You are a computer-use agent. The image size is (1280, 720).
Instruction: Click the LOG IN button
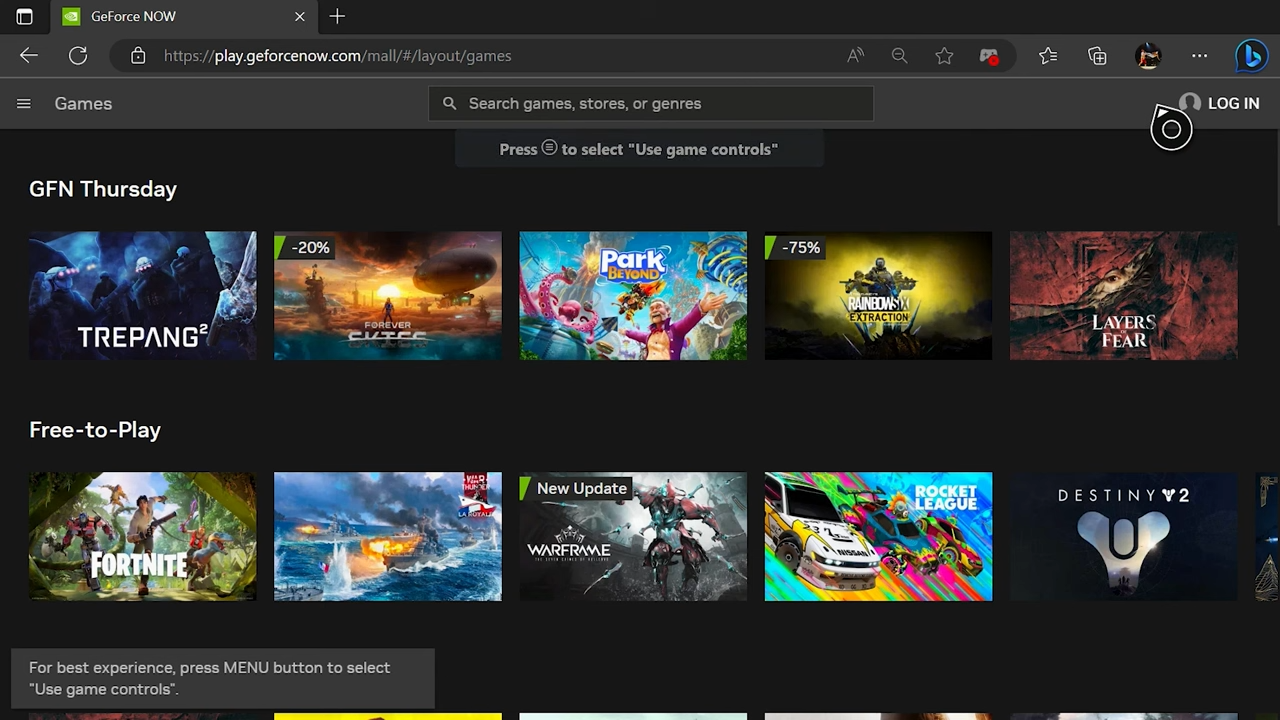pyautogui.click(x=1233, y=104)
